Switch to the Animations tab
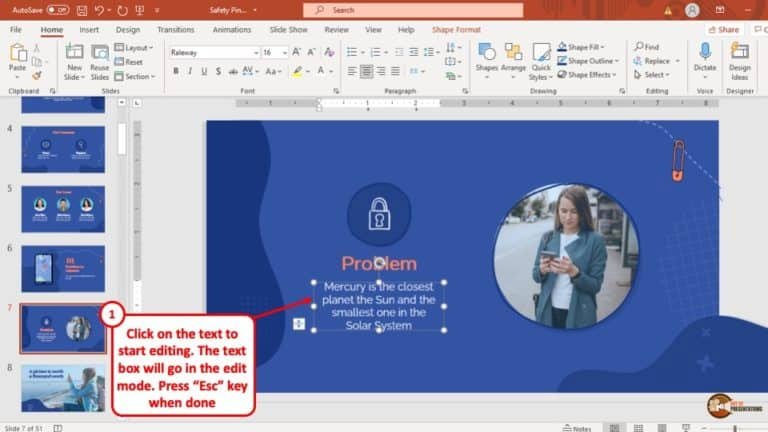Image resolution: width=768 pixels, height=432 pixels. point(231,30)
